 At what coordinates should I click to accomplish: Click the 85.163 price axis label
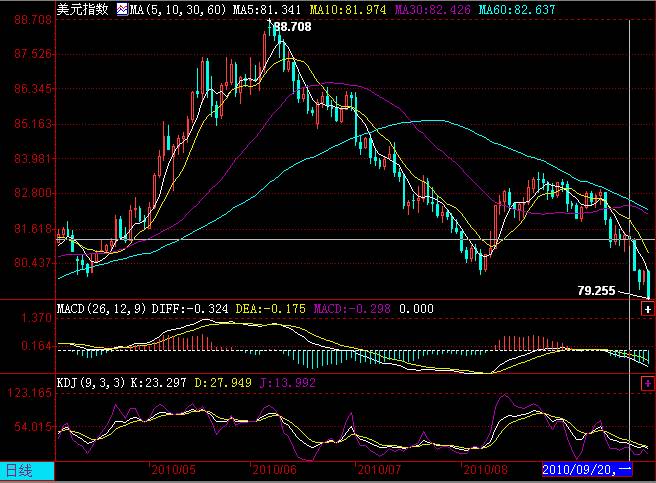click(33, 124)
